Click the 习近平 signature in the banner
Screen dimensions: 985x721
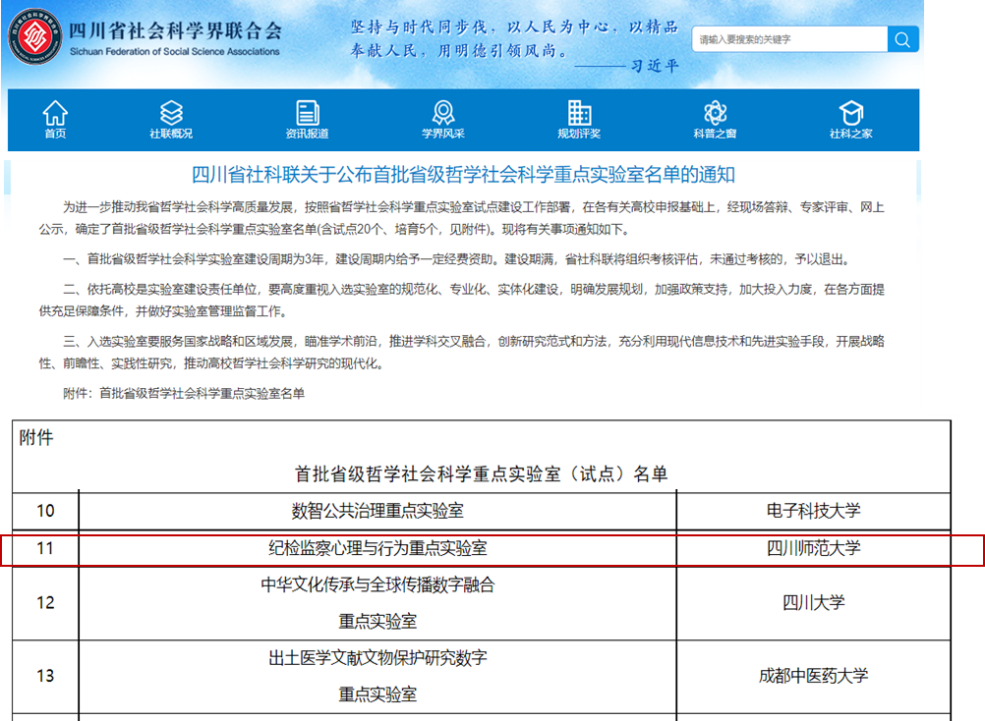pyautogui.click(x=655, y=65)
